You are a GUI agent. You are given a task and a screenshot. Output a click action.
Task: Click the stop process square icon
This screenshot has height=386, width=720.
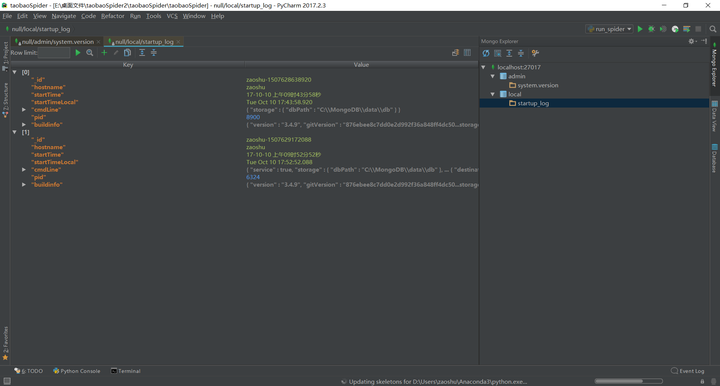pyautogui.click(x=698, y=29)
